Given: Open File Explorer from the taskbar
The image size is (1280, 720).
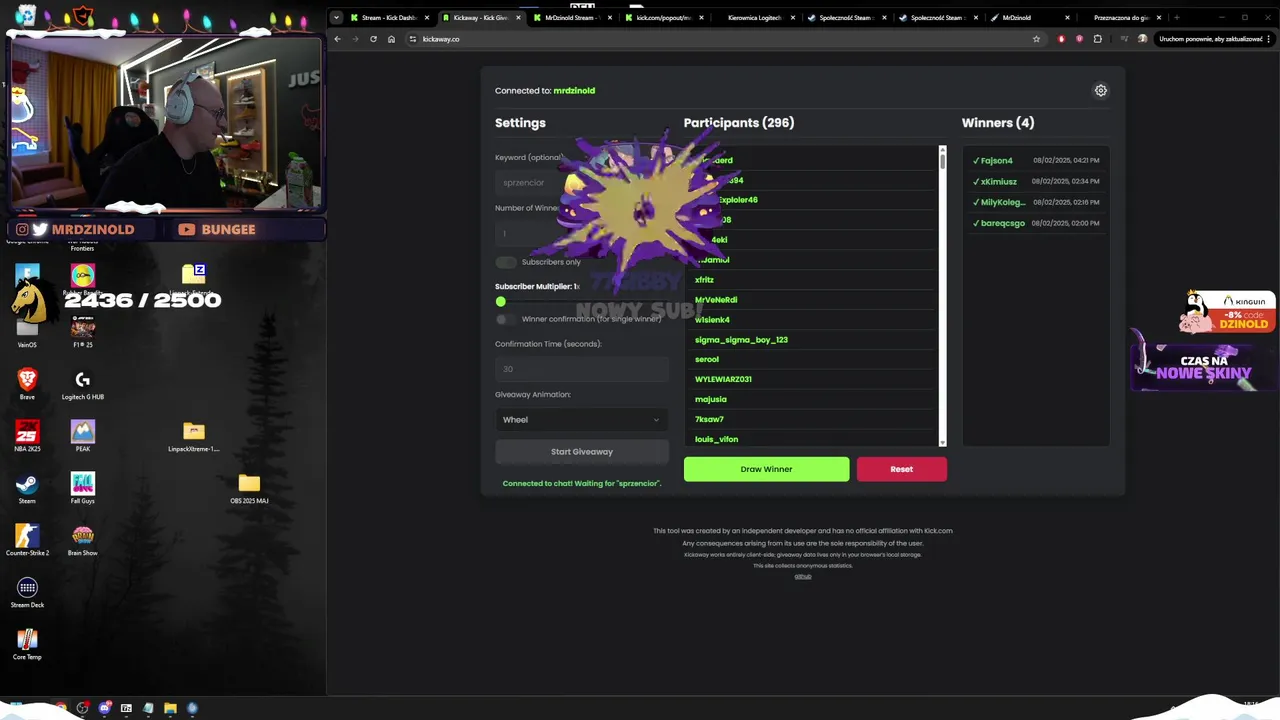Looking at the screenshot, I should 170,708.
